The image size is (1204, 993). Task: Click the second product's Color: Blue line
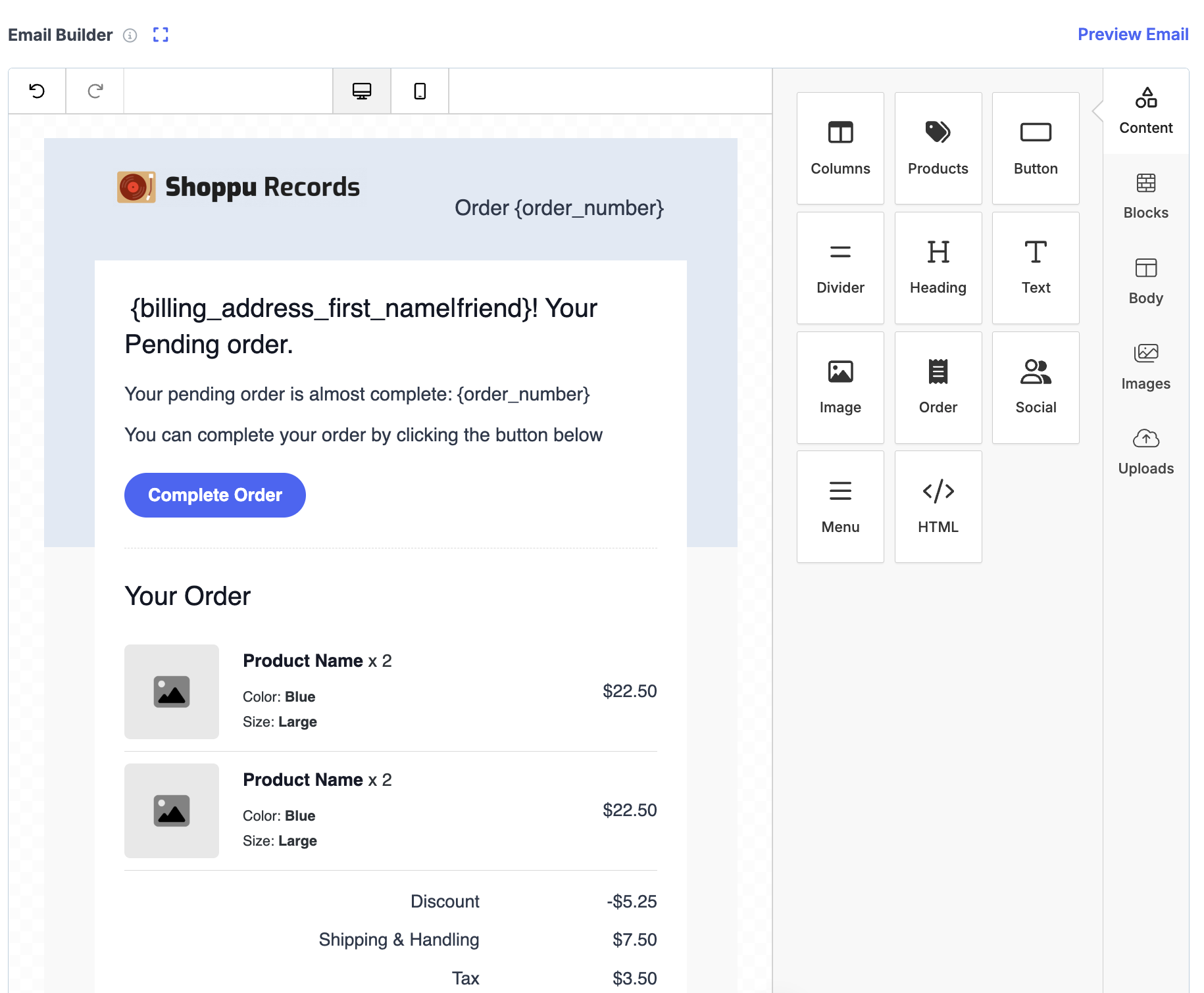279,816
